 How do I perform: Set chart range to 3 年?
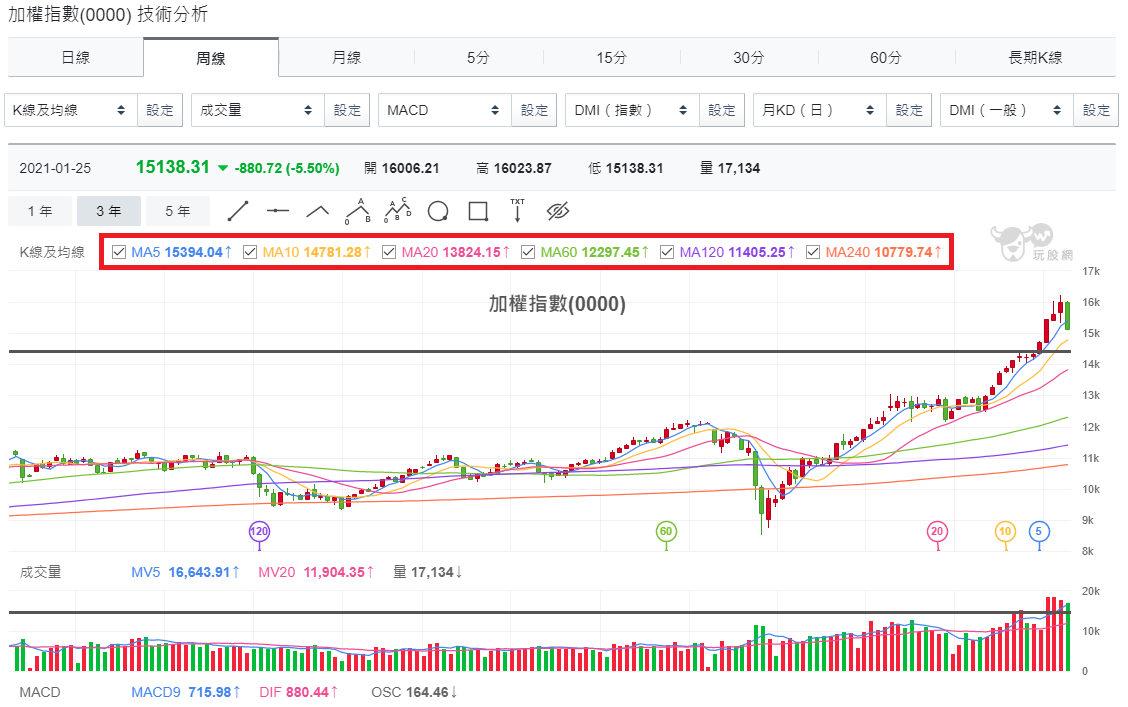pos(109,211)
